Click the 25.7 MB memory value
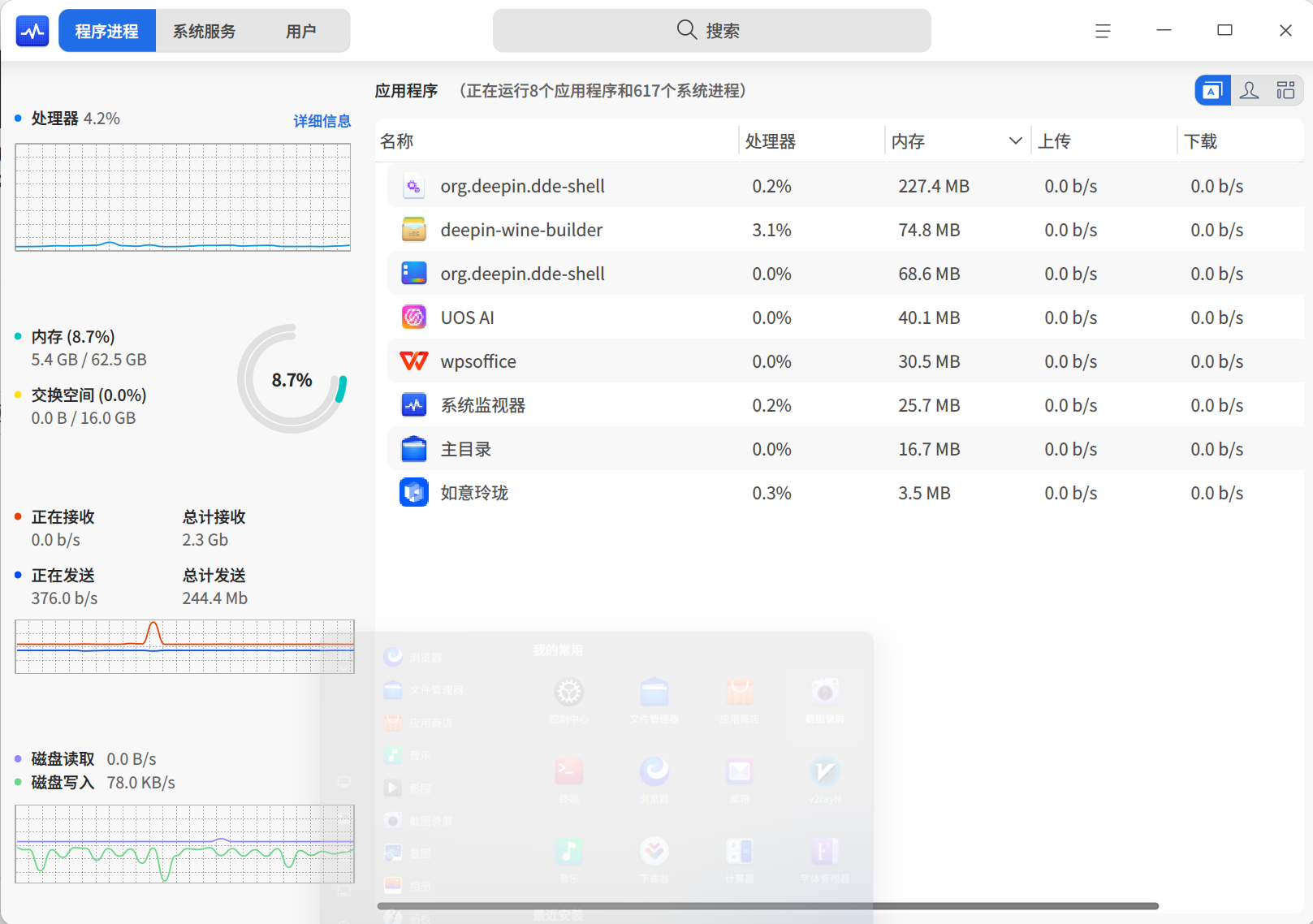 (x=929, y=406)
